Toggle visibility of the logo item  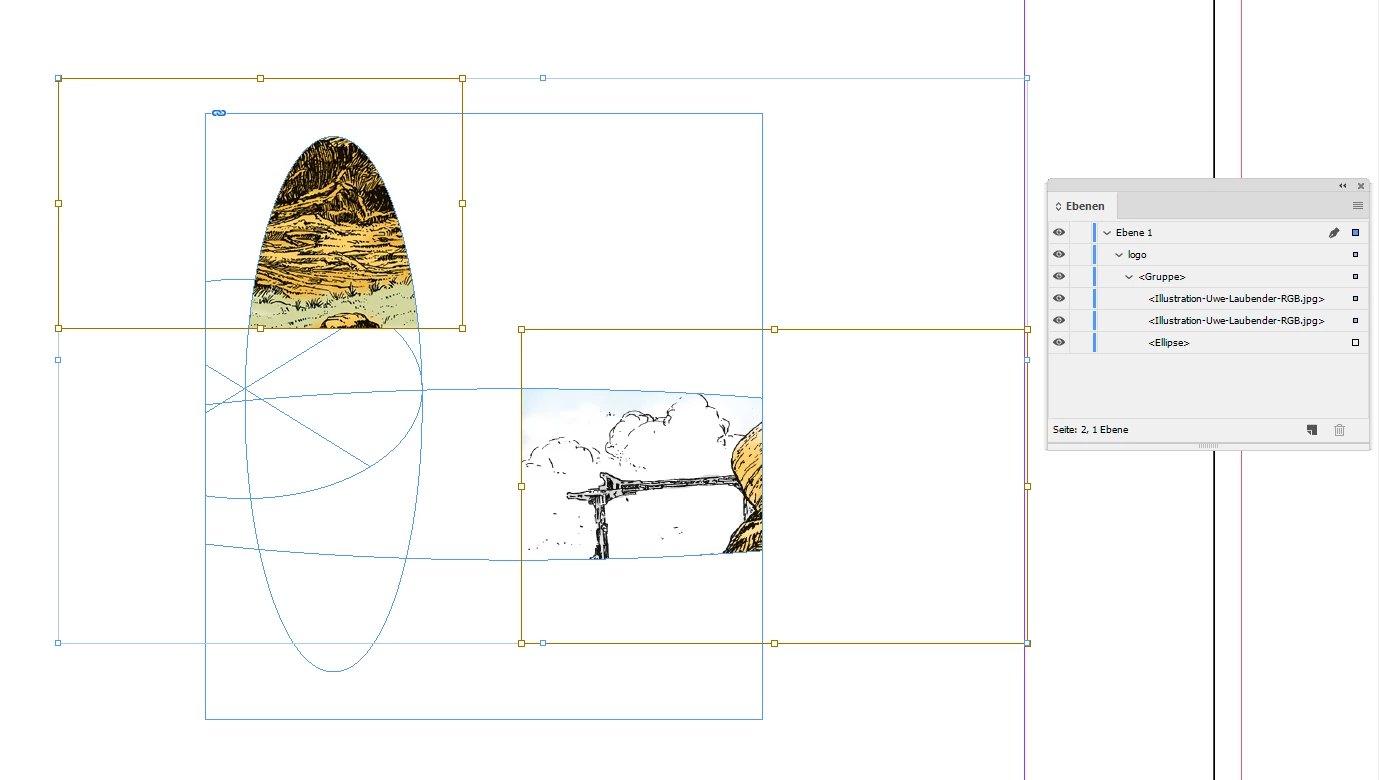coord(1059,255)
